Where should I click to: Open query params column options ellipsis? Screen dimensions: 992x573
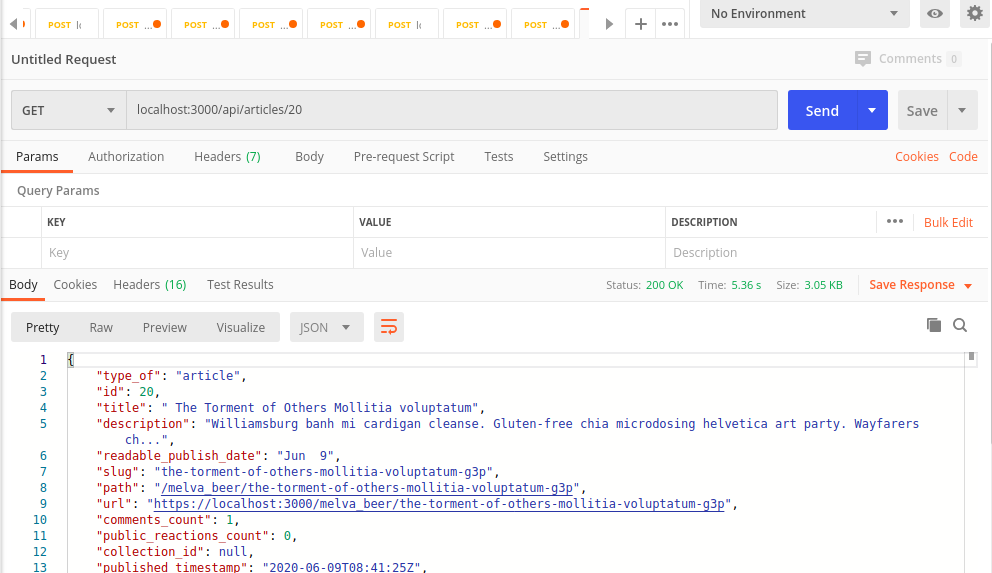tap(895, 221)
